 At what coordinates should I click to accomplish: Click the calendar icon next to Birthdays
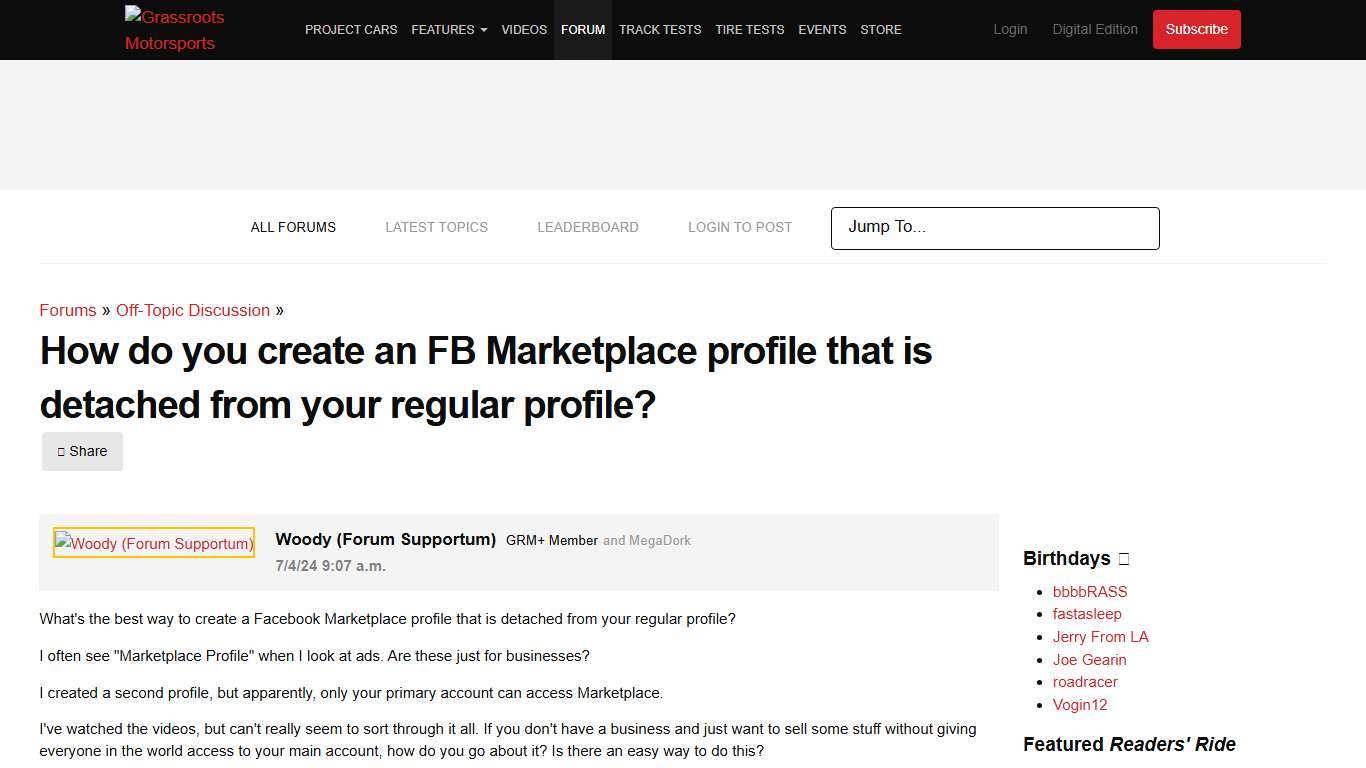tap(1123, 559)
